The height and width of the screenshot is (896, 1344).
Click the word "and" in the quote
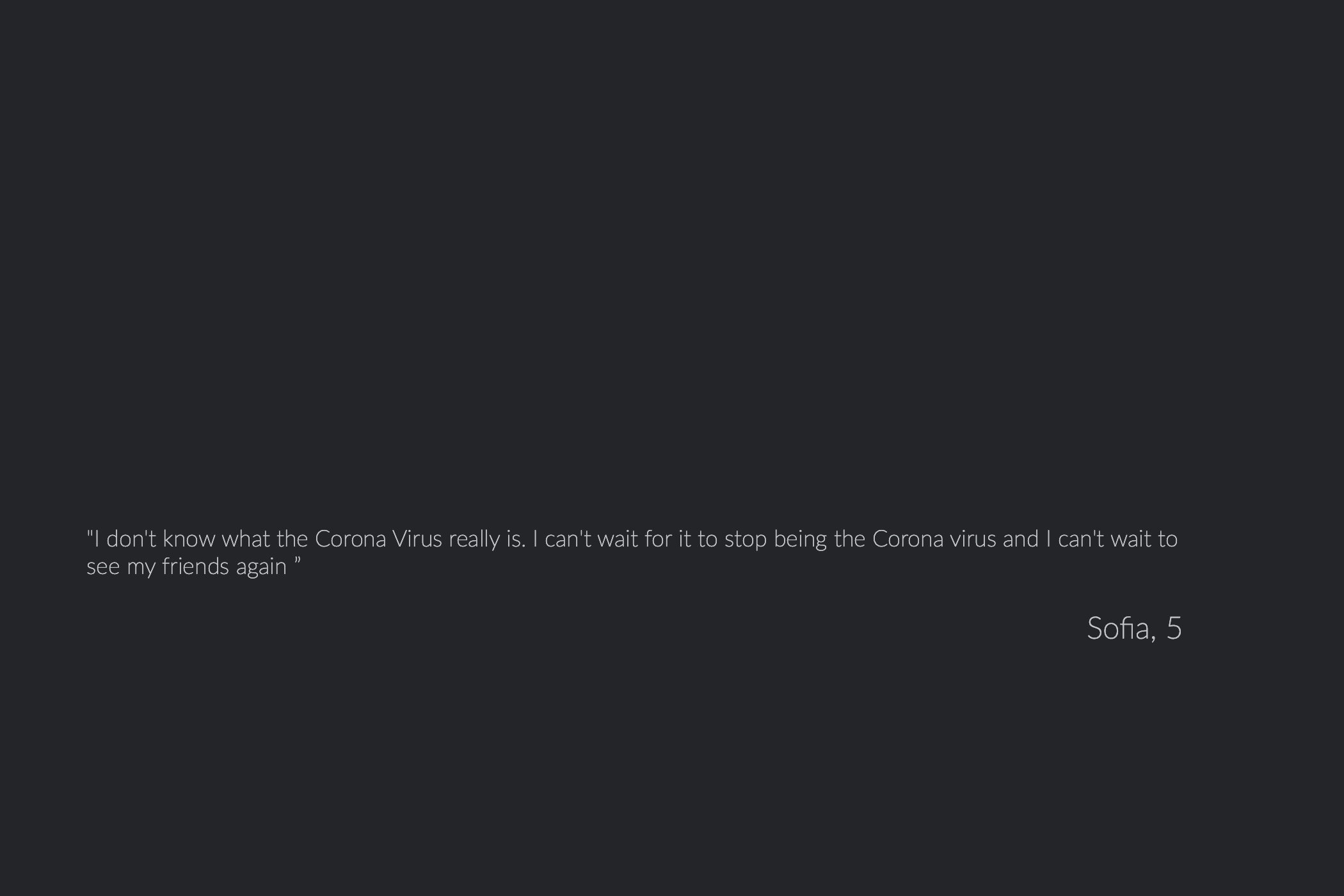pyautogui.click(x=1020, y=539)
